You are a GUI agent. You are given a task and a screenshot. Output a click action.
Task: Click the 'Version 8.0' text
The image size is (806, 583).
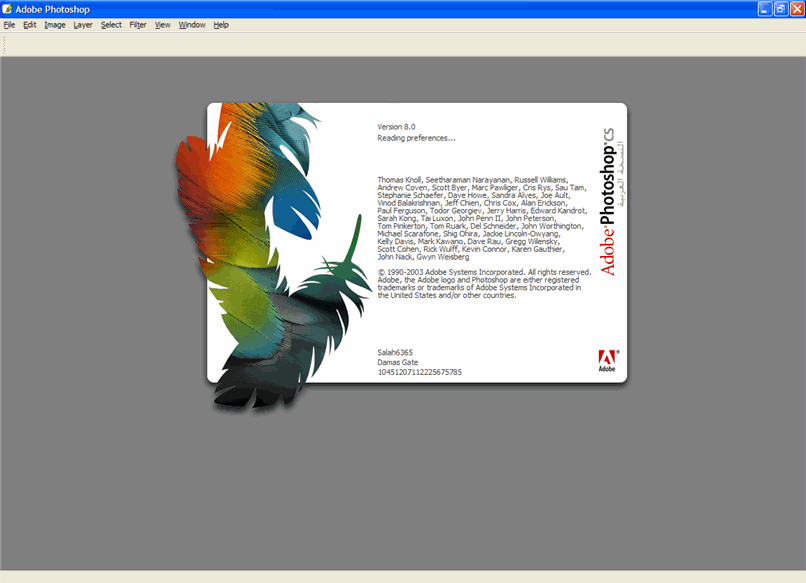coord(396,126)
